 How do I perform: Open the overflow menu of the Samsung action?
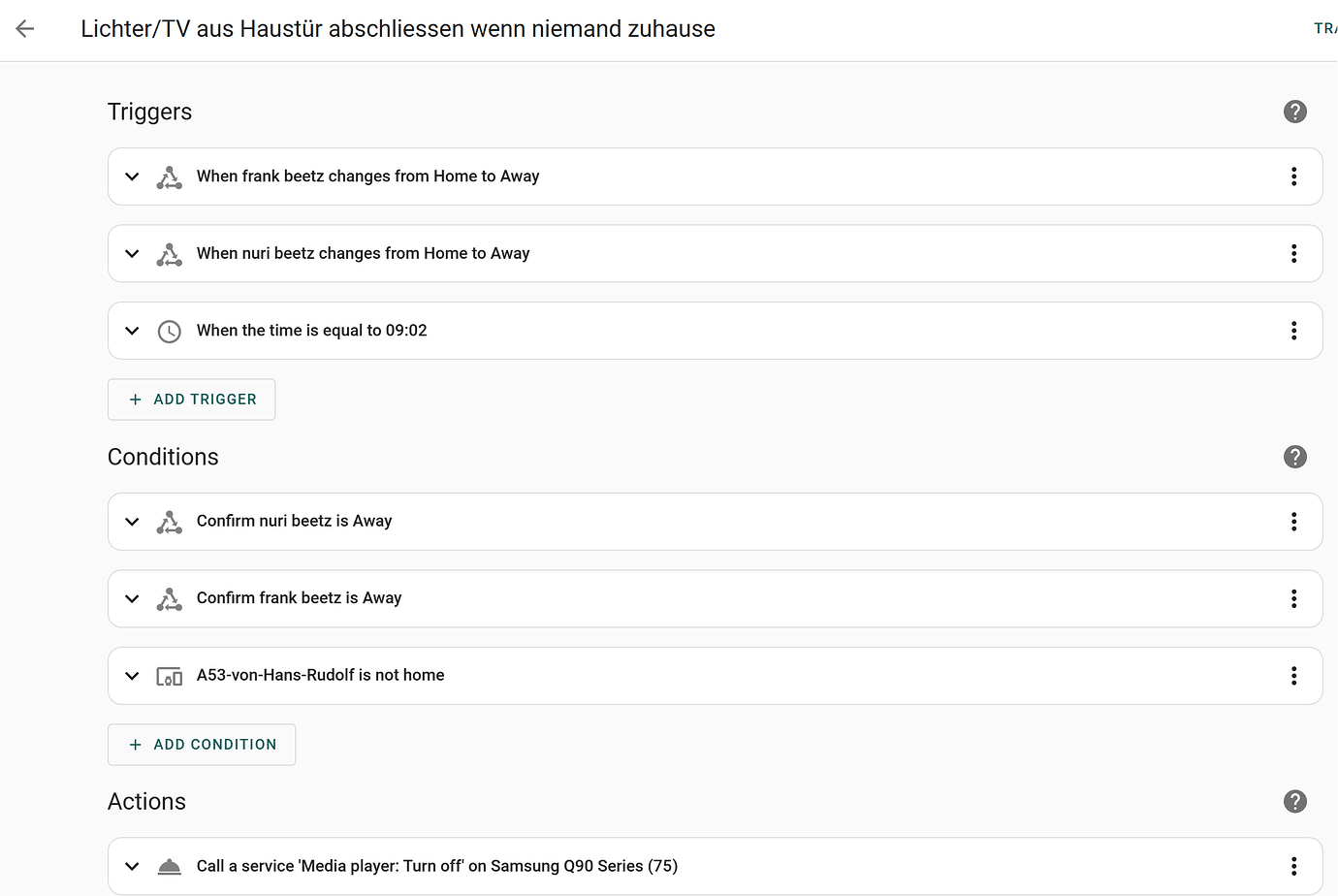(x=1293, y=866)
